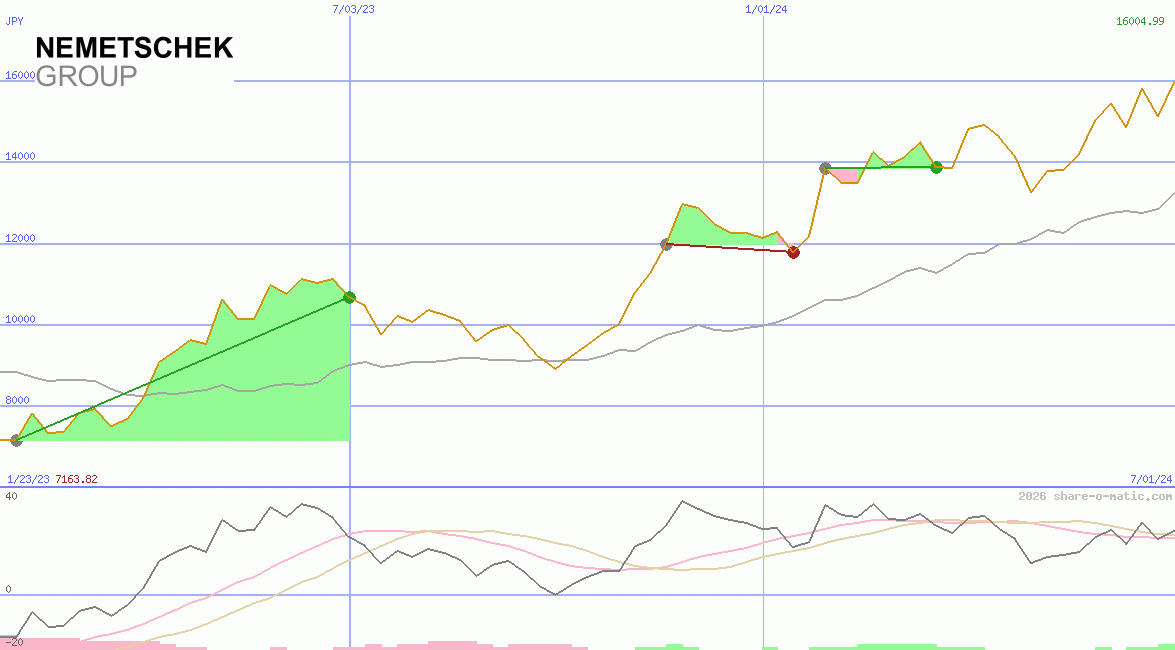Open the share-o-matic.com watermark link

click(x=1095, y=496)
